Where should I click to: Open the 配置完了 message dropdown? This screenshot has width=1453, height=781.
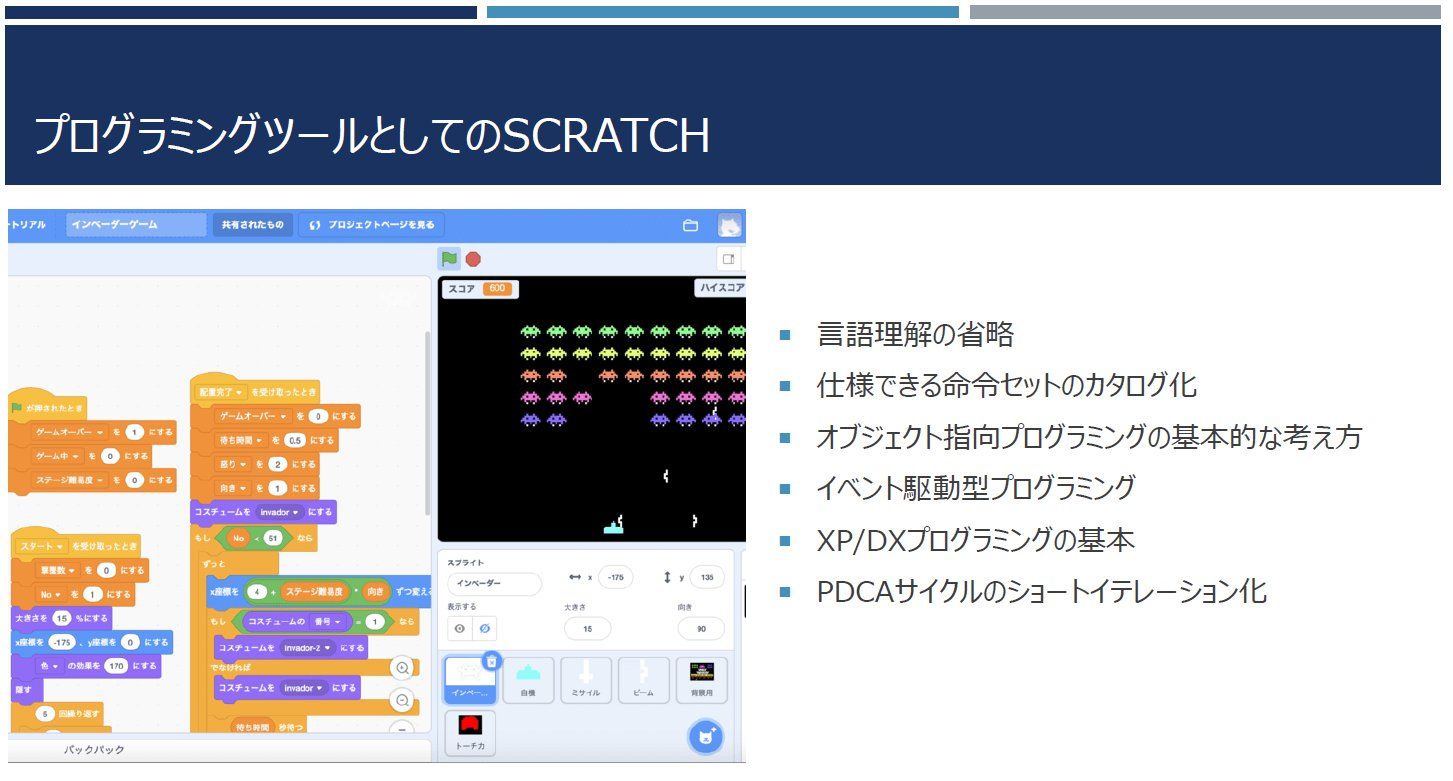221,393
